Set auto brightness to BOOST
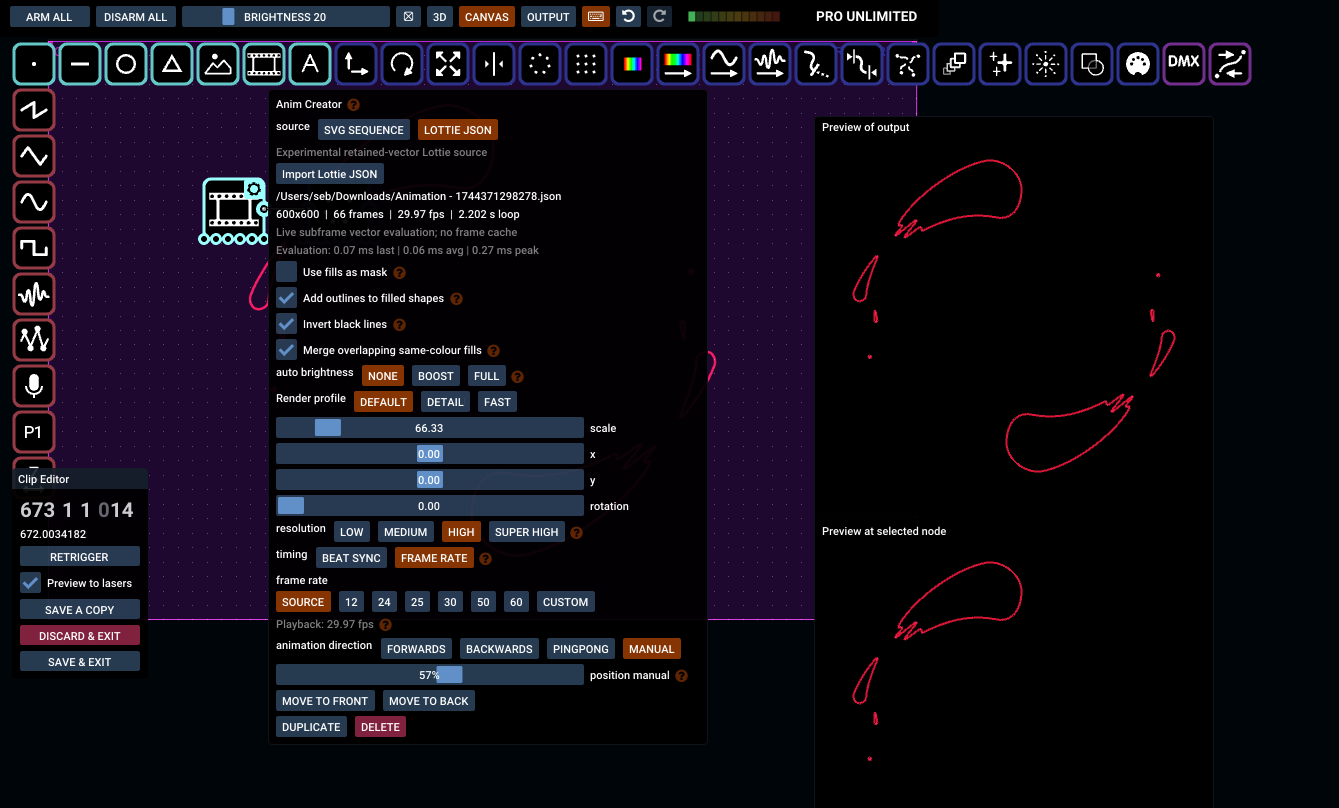The width and height of the screenshot is (1339, 808). tap(436, 376)
